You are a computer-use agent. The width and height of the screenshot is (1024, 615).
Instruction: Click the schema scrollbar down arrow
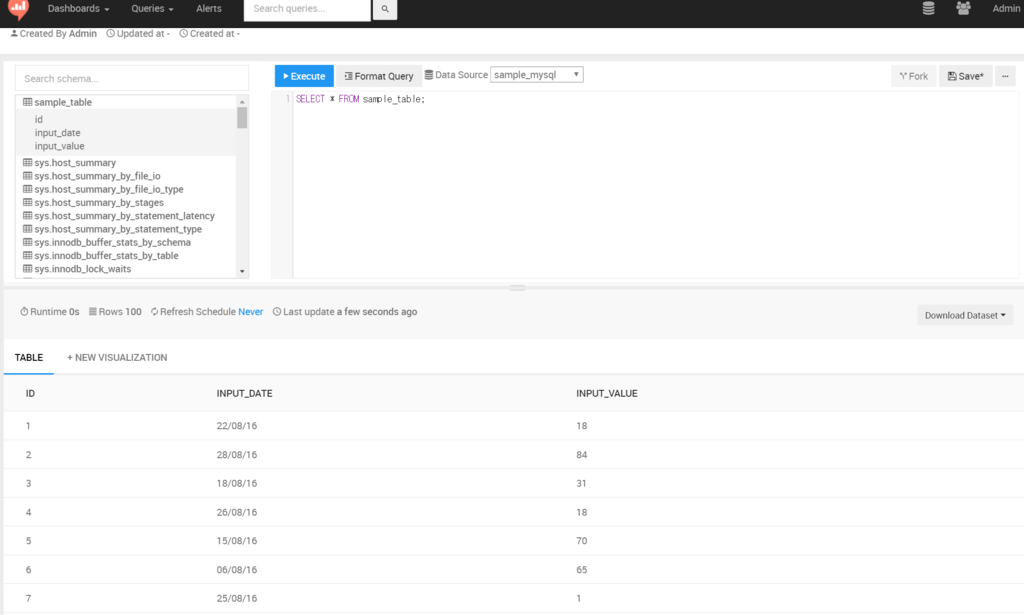click(242, 271)
